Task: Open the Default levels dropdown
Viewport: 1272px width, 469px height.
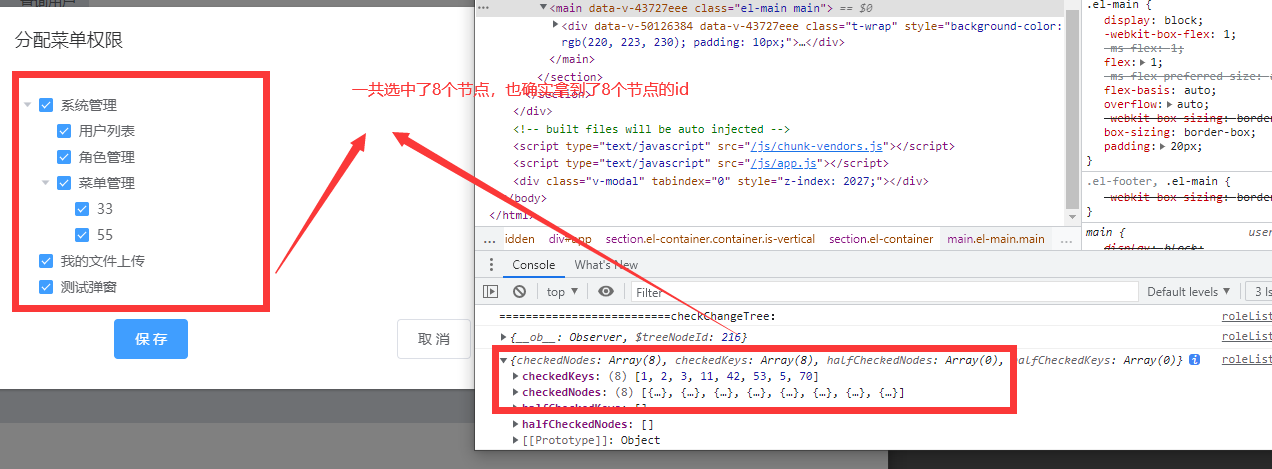Action: coord(1188,292)
